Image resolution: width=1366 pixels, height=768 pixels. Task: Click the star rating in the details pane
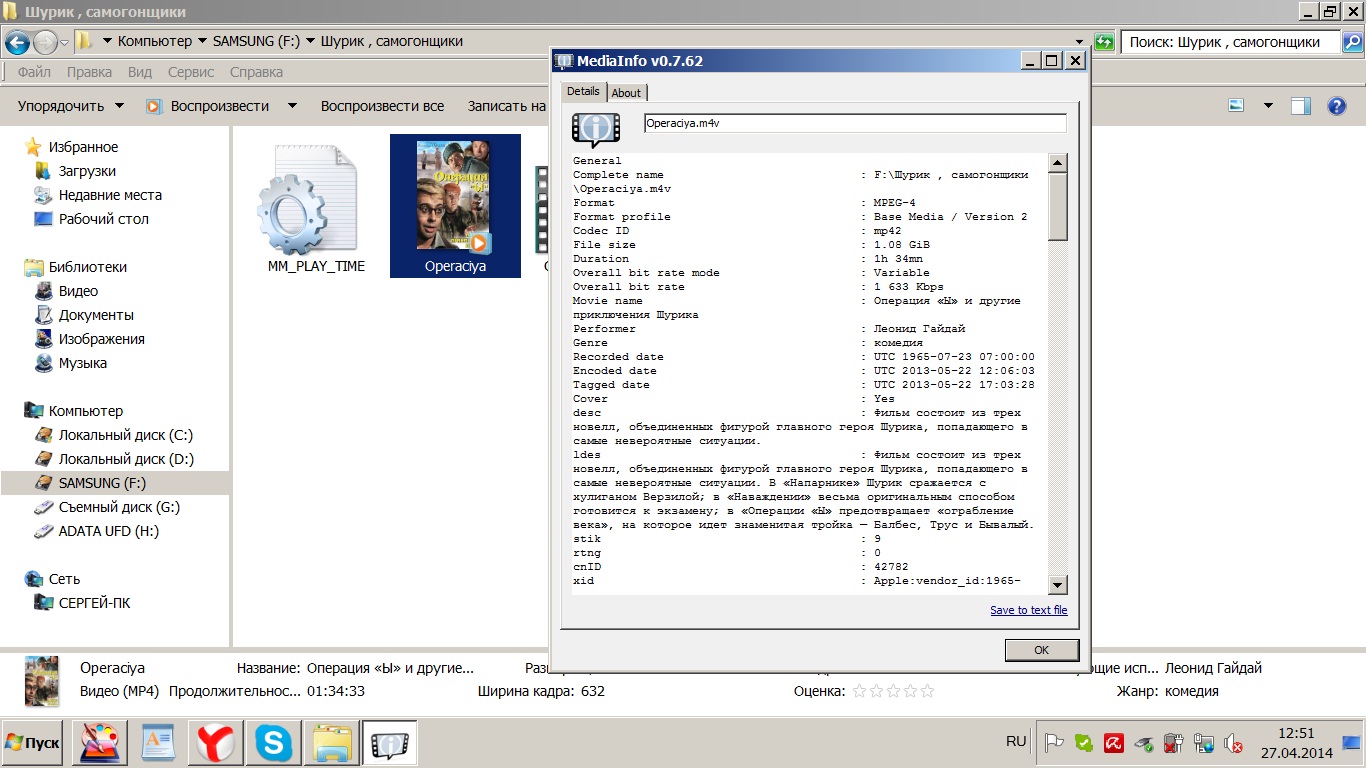pyautogui.click(x=893, y=691)
